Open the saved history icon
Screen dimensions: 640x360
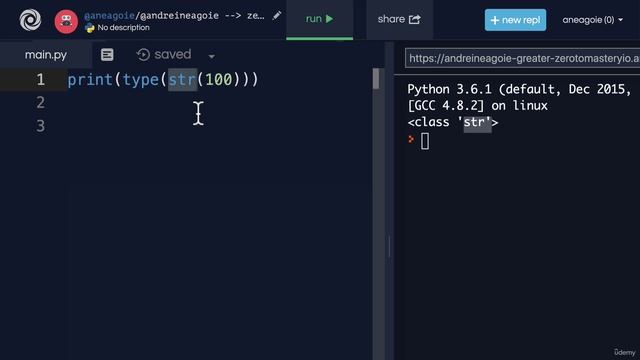pyautogui.click(x=143, y=55)
